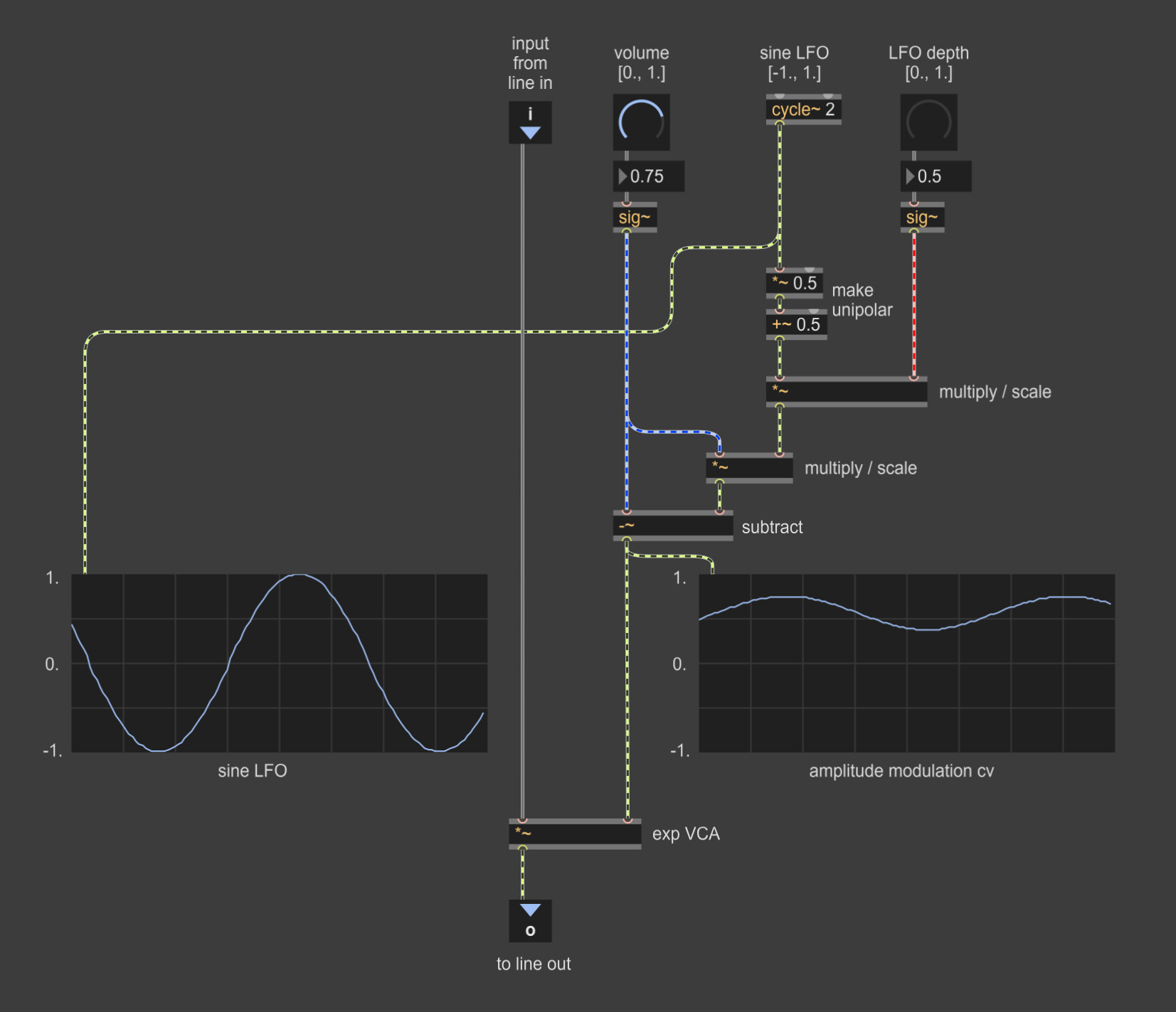Click the triangle on the 0.5 number box
Image resolution: width=1176 pixels, height=1012 pixels.
[x=909, y=176]
